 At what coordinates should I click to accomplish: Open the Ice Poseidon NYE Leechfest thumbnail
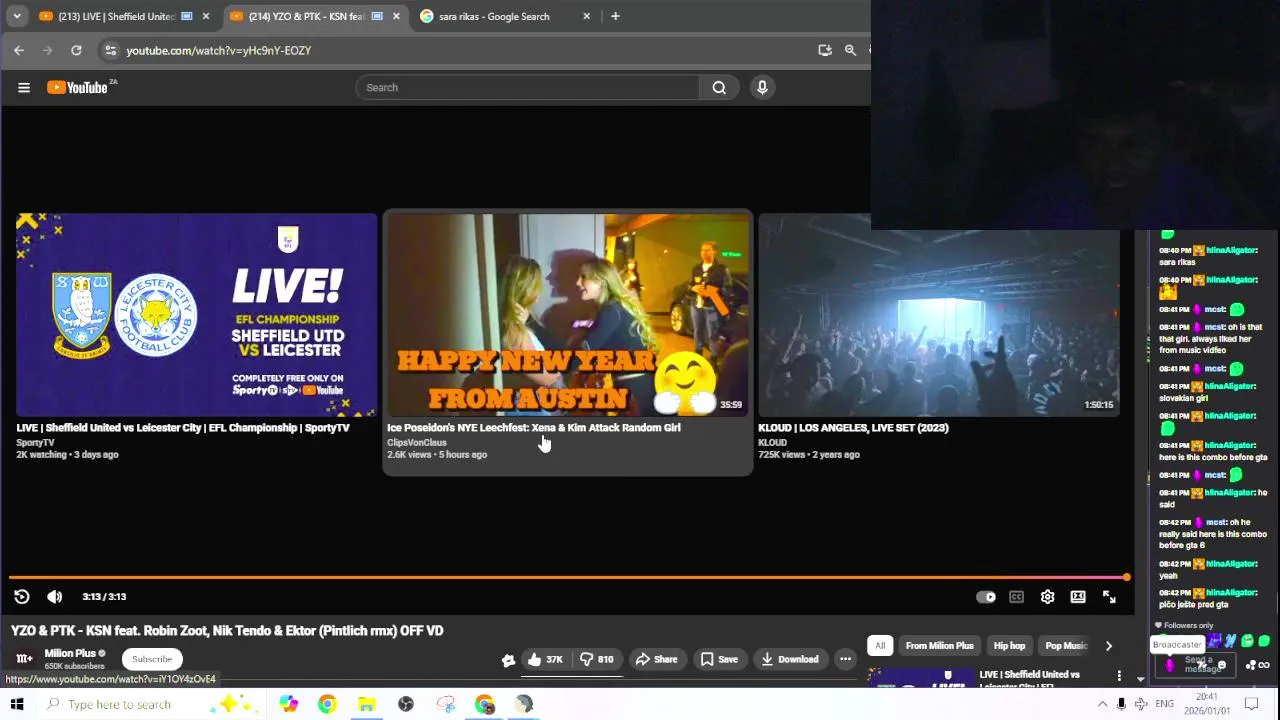tap(568, 315)
